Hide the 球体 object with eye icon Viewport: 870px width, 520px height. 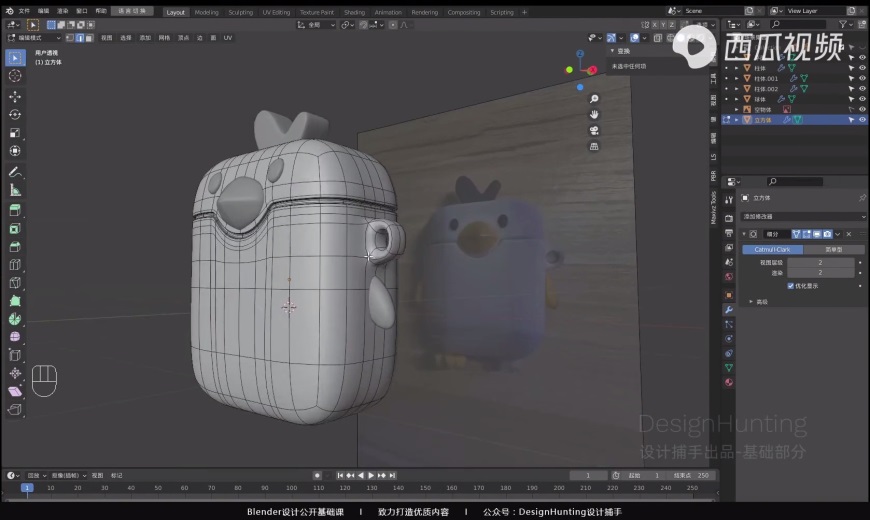pos(862,99)
